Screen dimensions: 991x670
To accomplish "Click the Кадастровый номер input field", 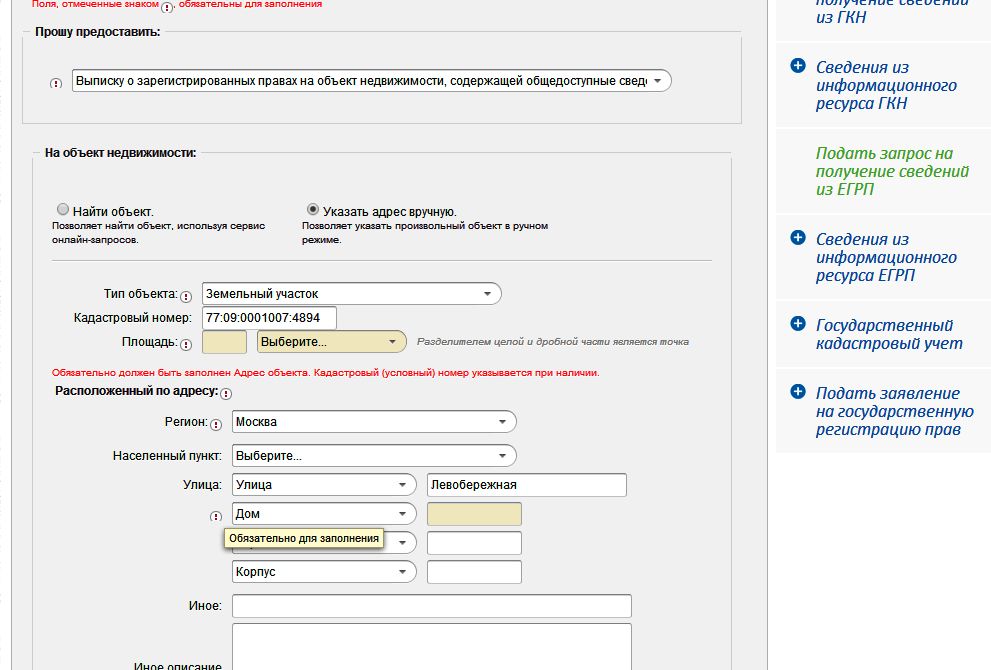I will [269, 318].
